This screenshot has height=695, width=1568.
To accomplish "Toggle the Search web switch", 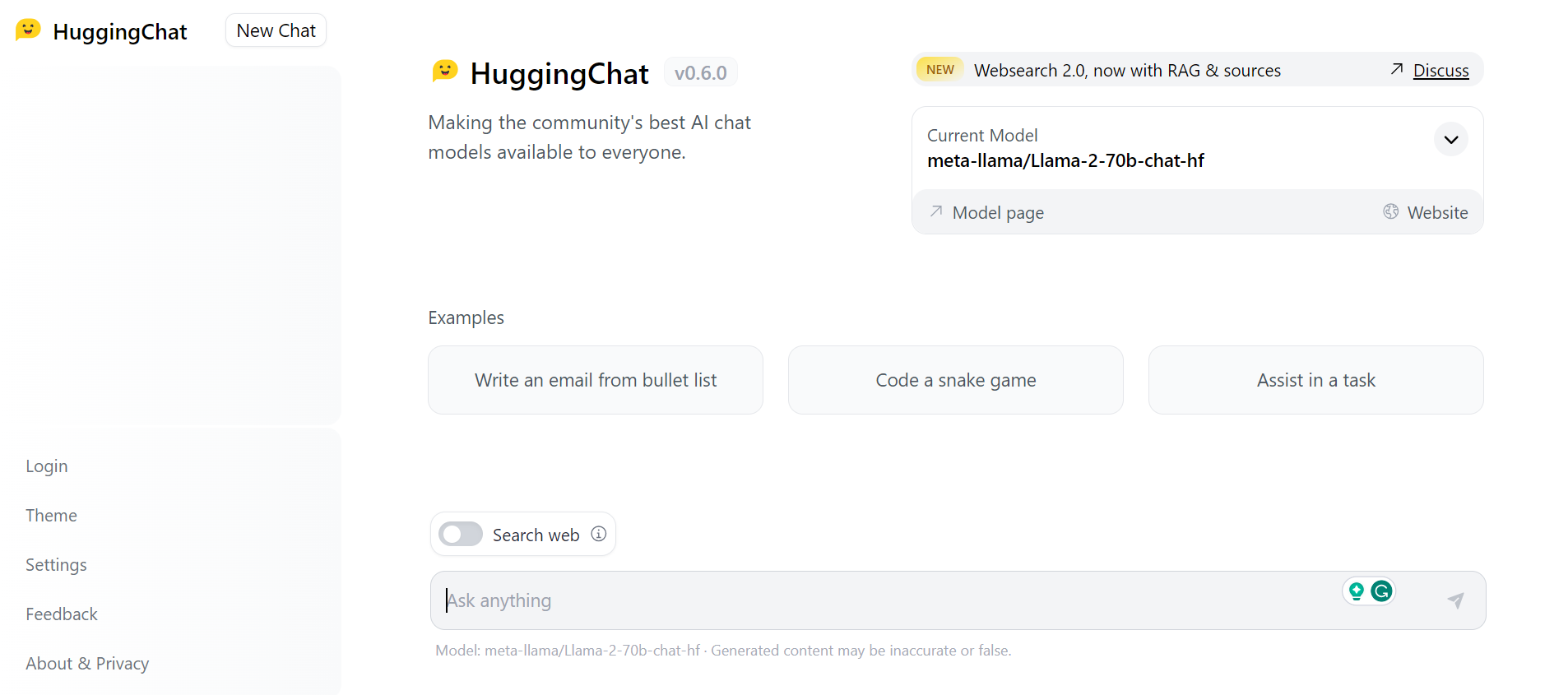I will pyautogui.click(x=461, y=534).
